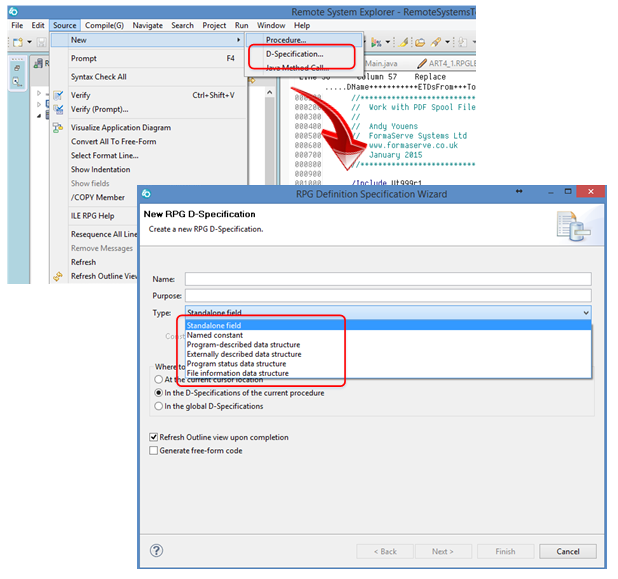Click the Finish button
This screenshot has height=579, width=618.
(504, 551)
